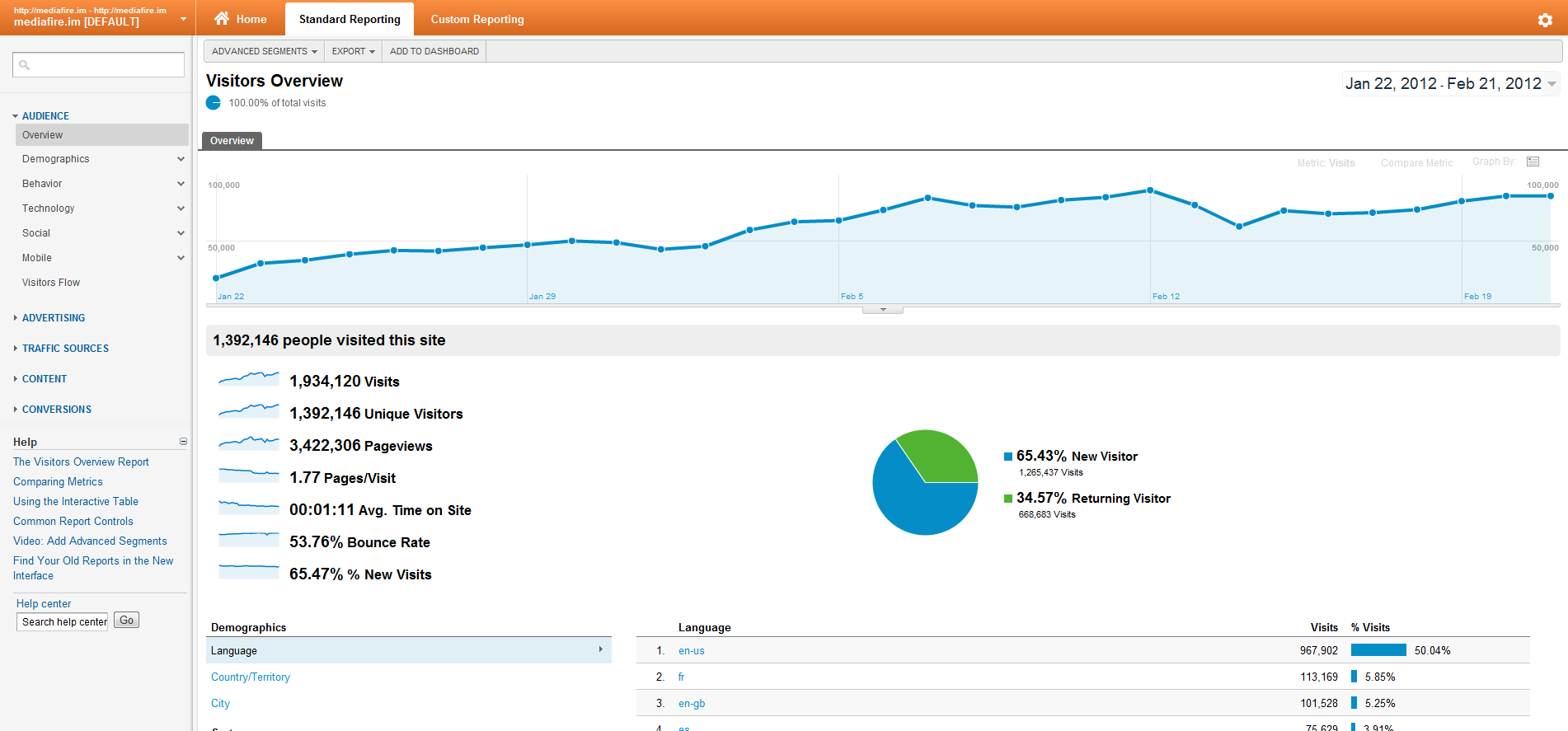
Task: Click the Bounce Rate sparkline icon
Action: 248,540
